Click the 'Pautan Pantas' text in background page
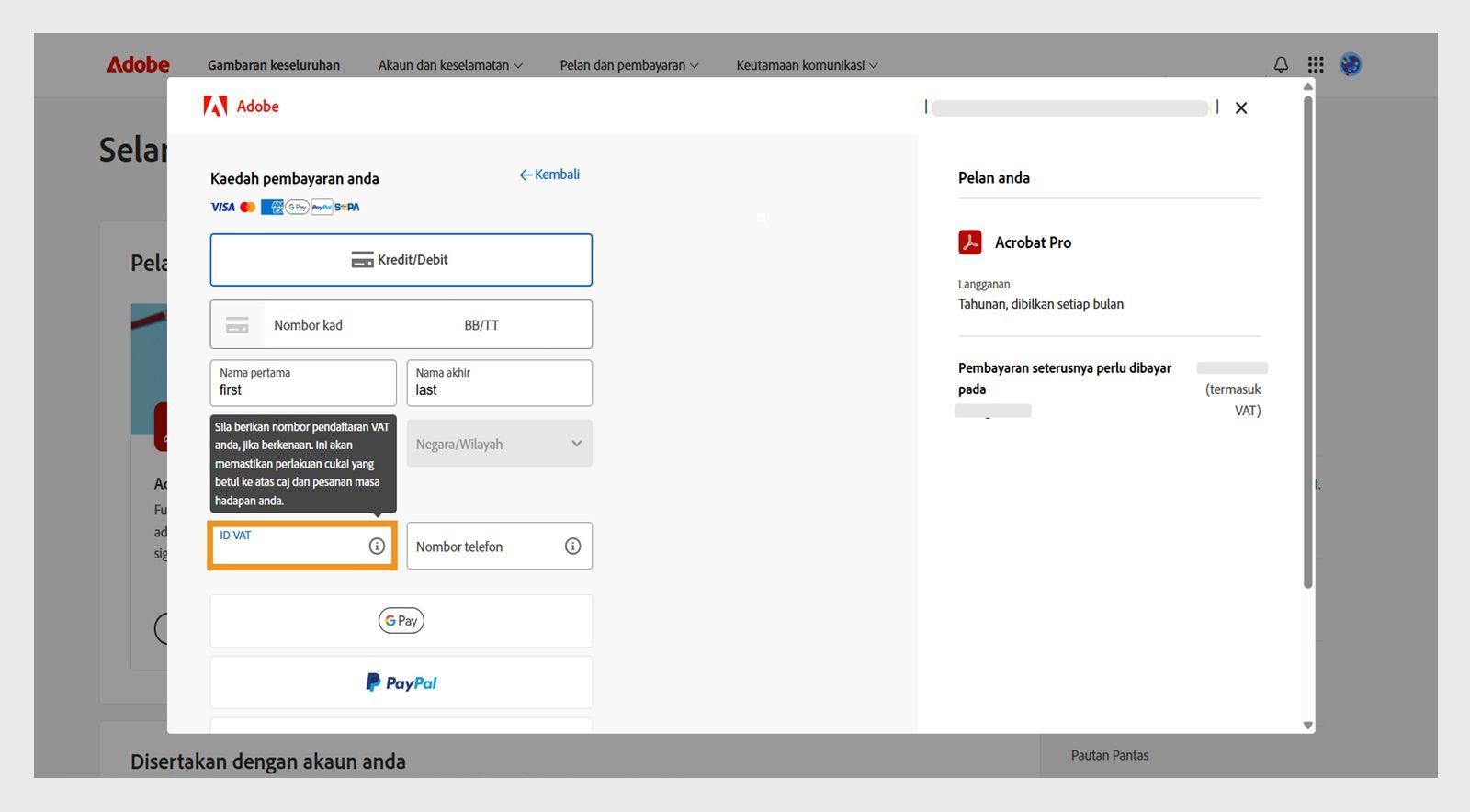The height and width of the screenshot is (812, 1470). (1110, 755)
